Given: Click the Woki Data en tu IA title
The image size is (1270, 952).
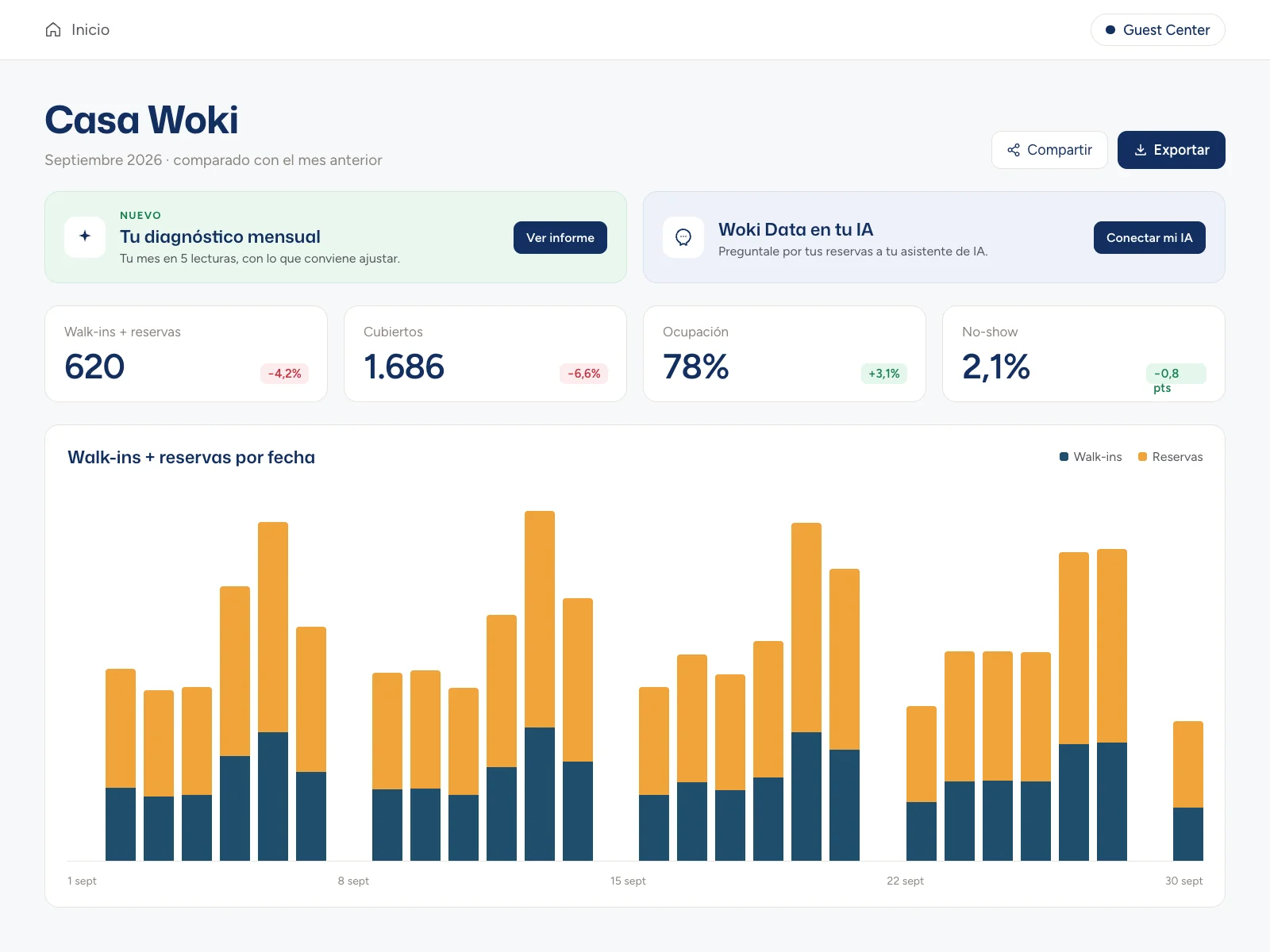Looking at the screenshot, I should click(x=795, y=229).
